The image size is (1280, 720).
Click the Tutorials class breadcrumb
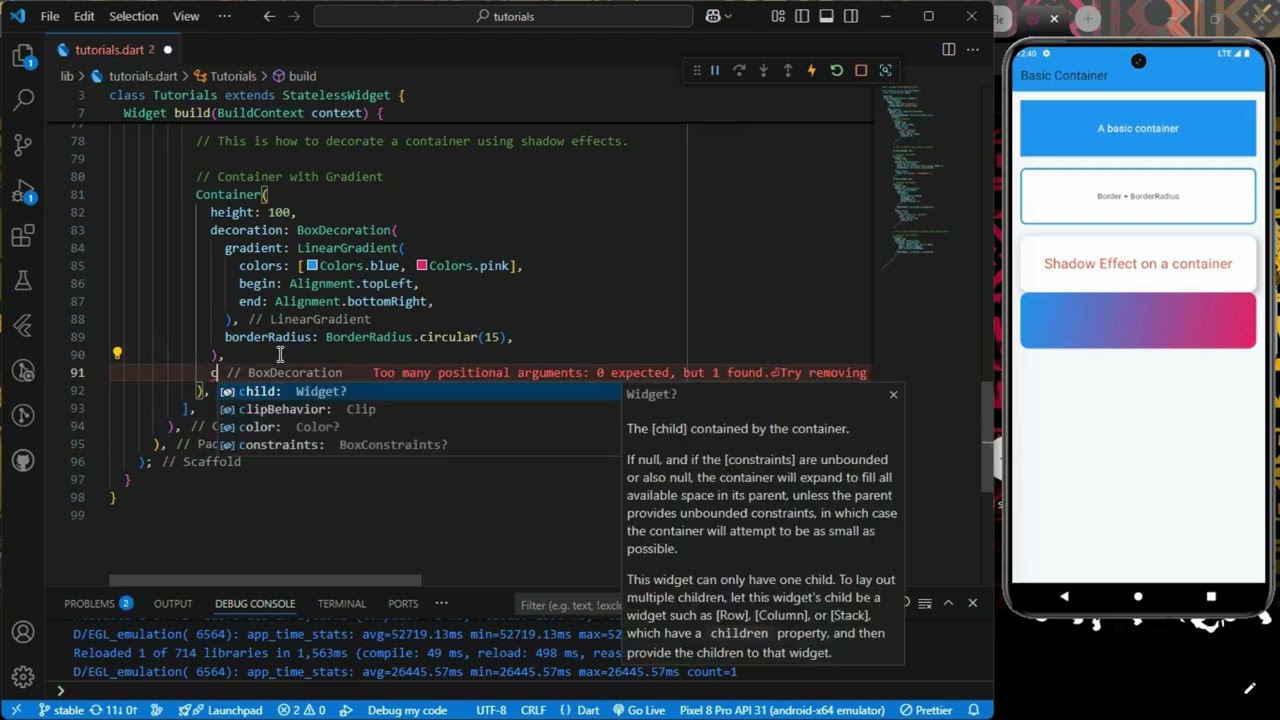click(x=224, y=76)
